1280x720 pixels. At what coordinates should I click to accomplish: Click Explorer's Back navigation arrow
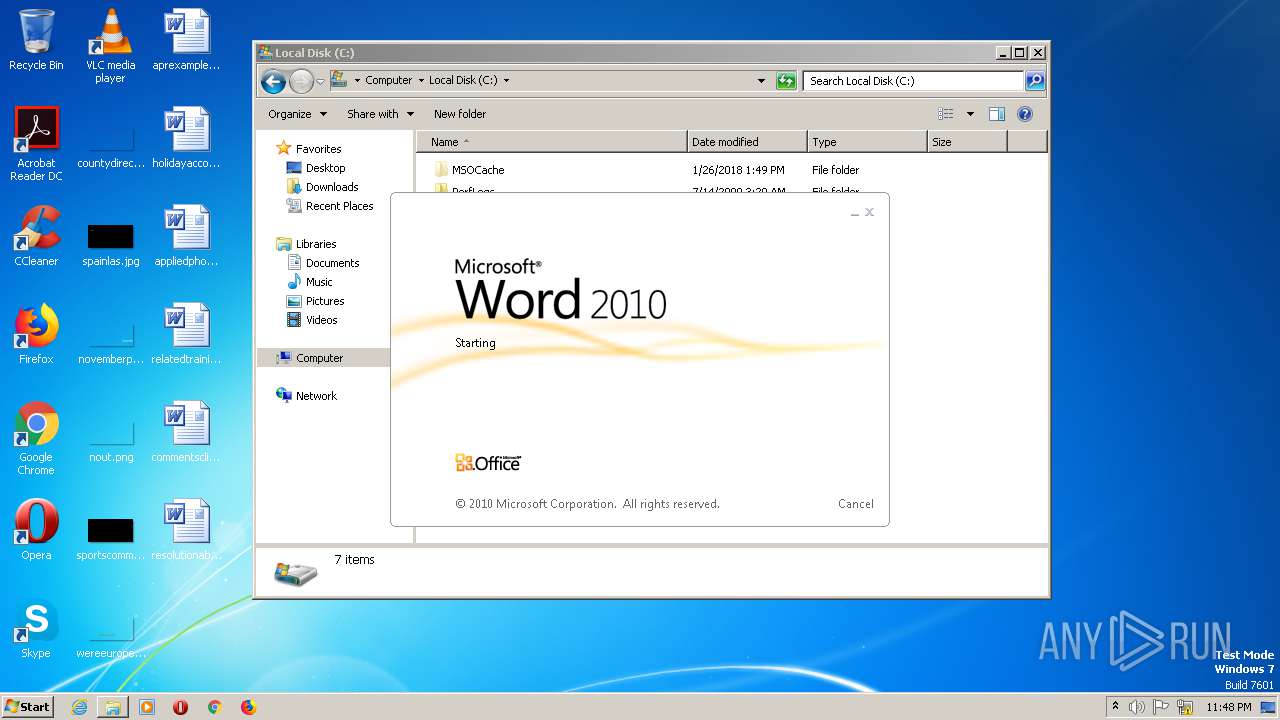[x=273, y=81]
